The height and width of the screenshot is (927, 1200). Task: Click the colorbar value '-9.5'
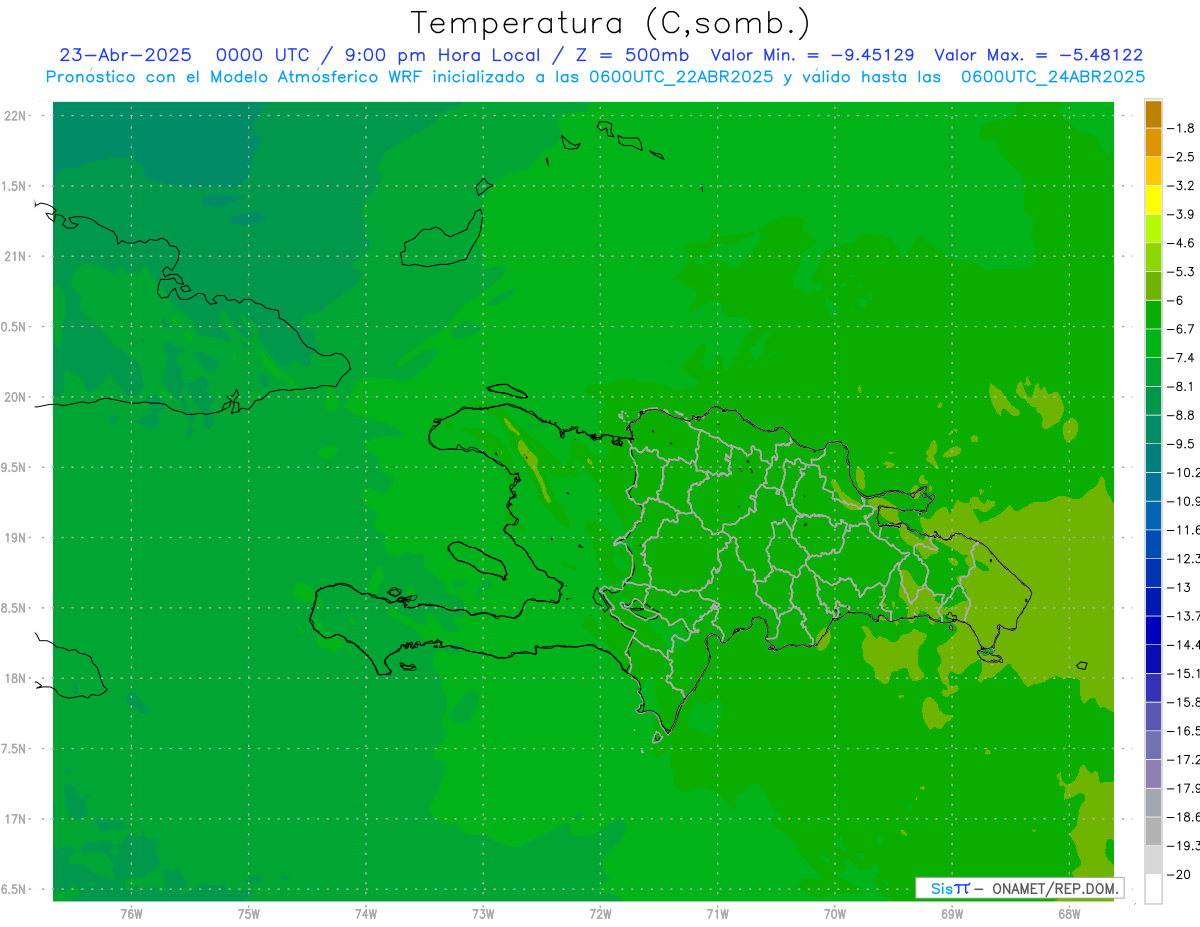[x=1182, y=443]
